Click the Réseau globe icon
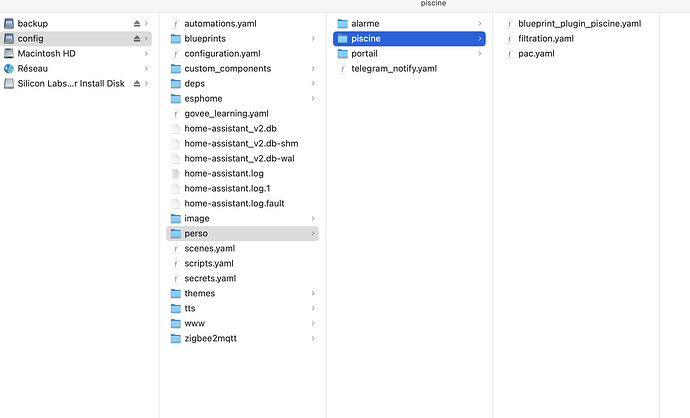 click(x=9, y=69)
